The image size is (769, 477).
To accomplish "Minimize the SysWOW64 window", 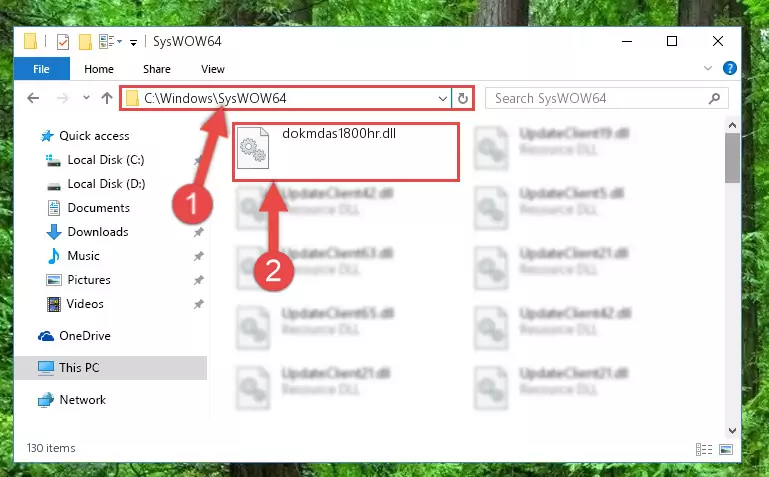I will pos(627,42).
